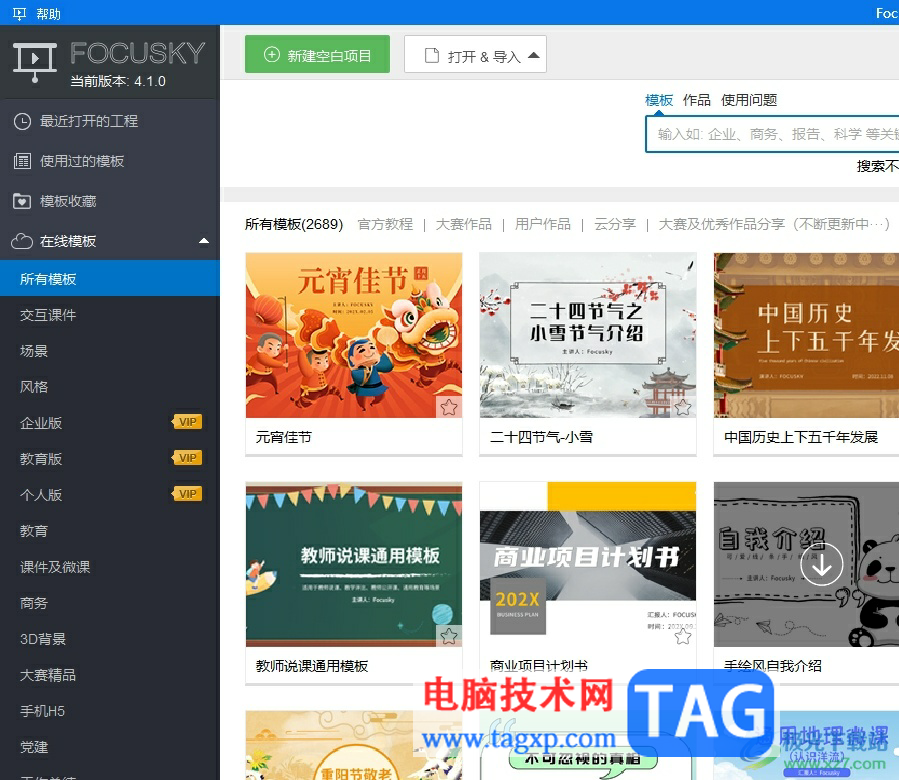This screenshot has width=899, height=780.
Task: Click 中国历史上下五千年发展 title text
Action: pyautogui.click(x=801, y=438)
